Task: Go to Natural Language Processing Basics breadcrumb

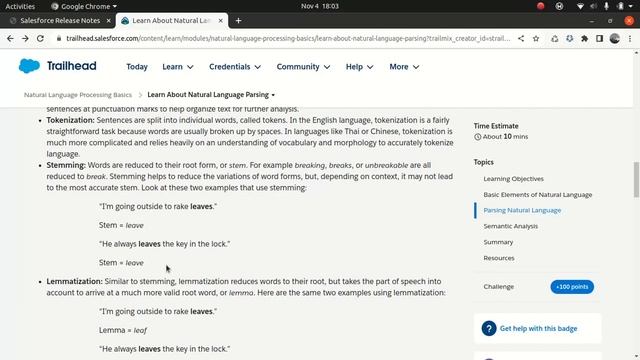Action: (x=78, y=95)
